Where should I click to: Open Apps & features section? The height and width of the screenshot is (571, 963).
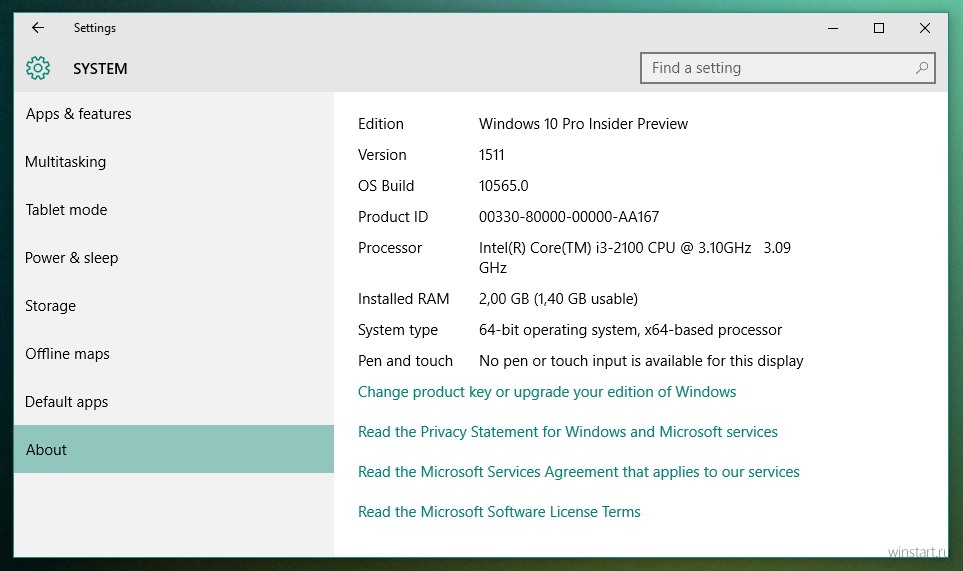174,114
